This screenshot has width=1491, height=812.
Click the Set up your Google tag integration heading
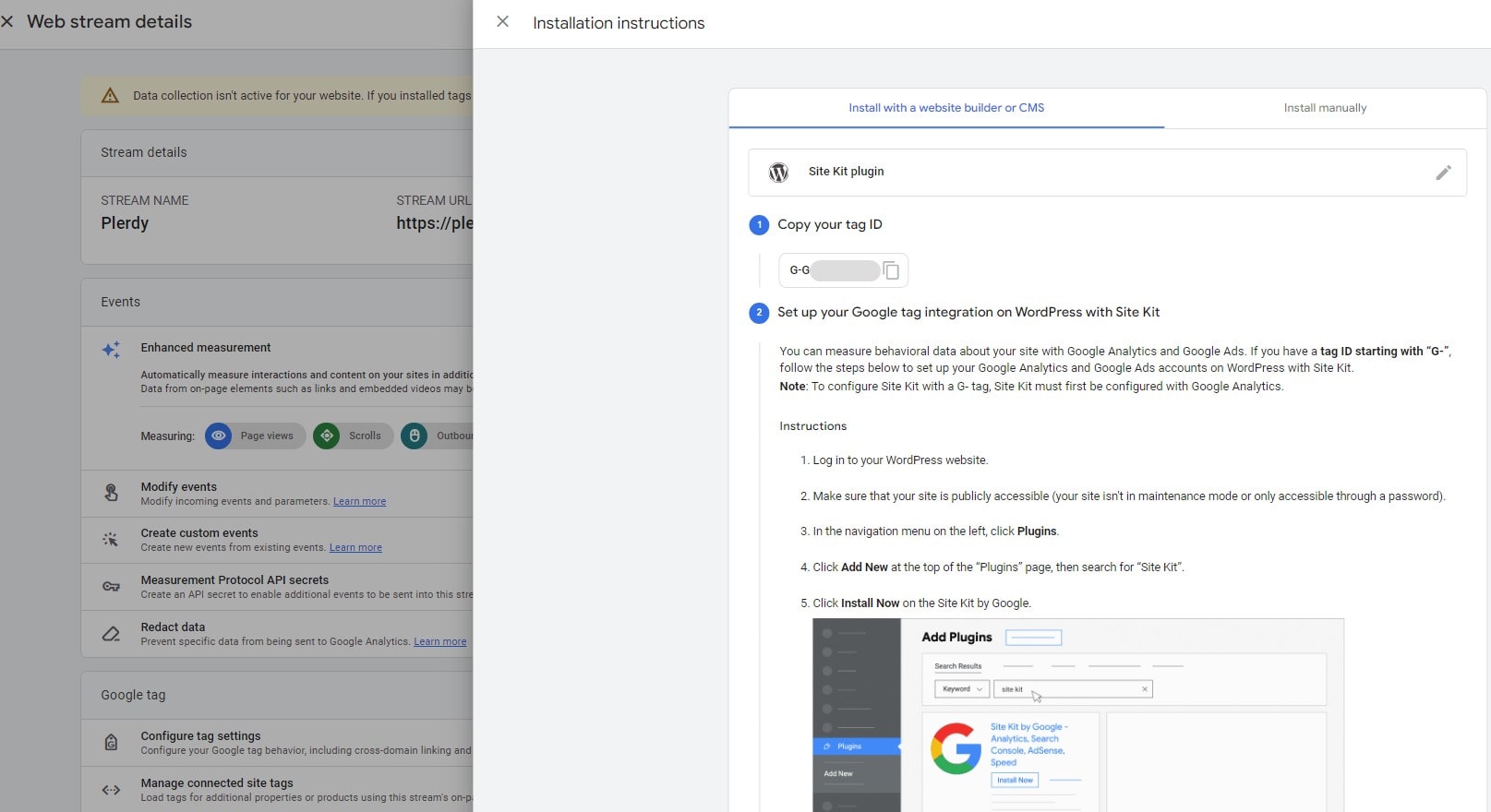(x=968, y=312)
